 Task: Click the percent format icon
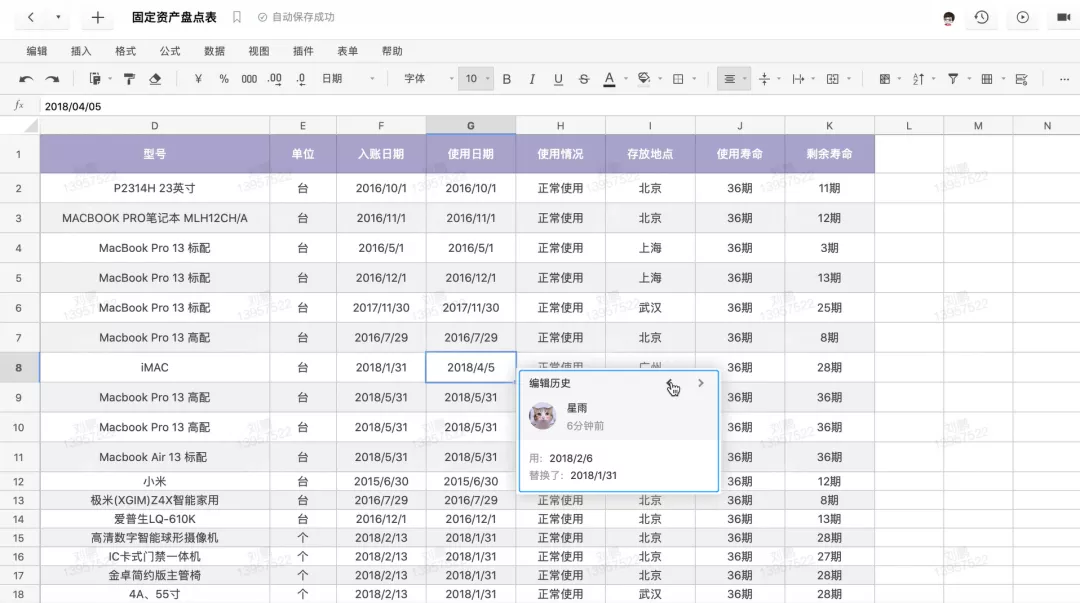point(223,79)
